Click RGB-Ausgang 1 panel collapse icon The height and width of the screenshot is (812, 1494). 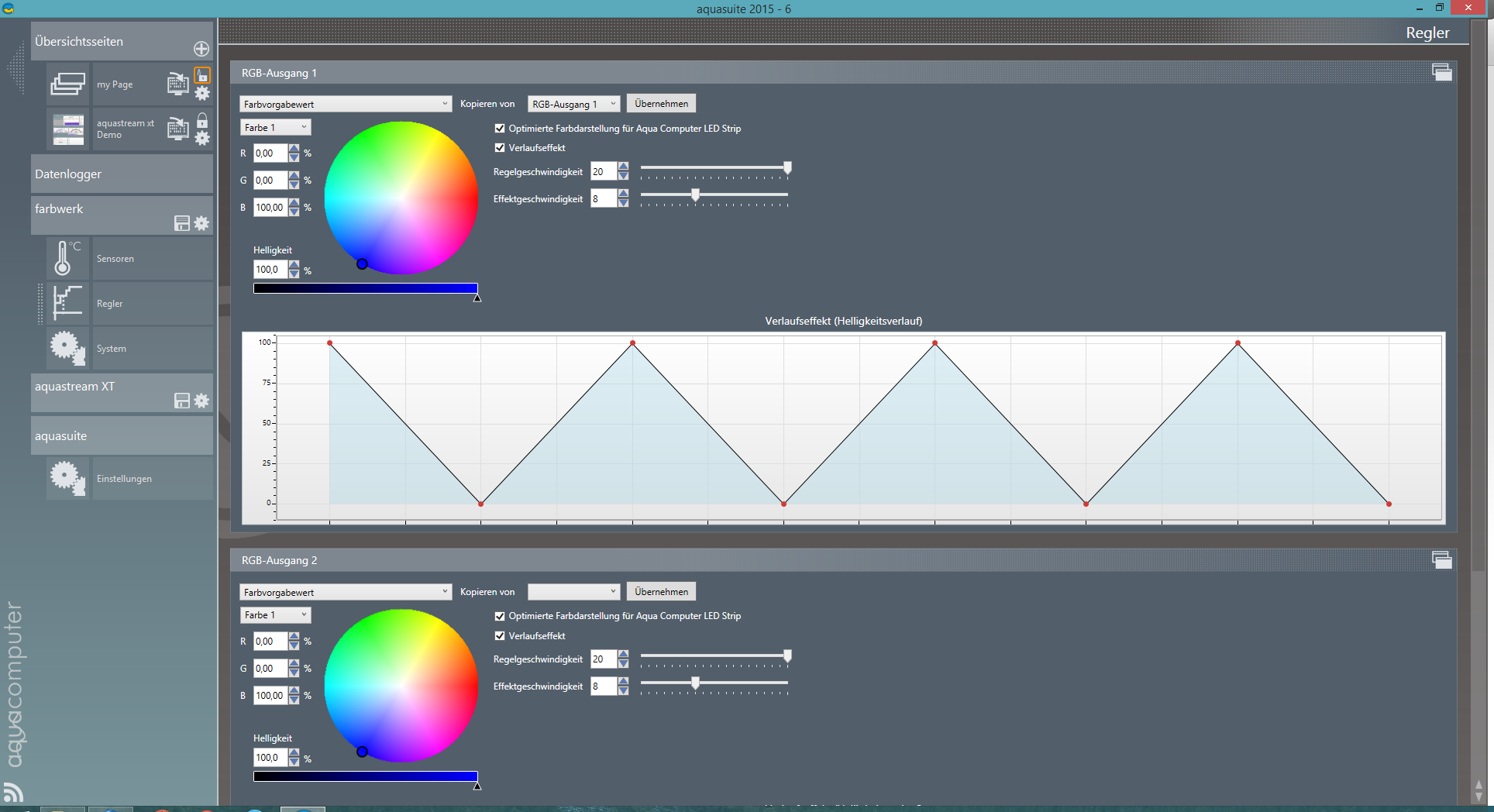point(1441,73)
